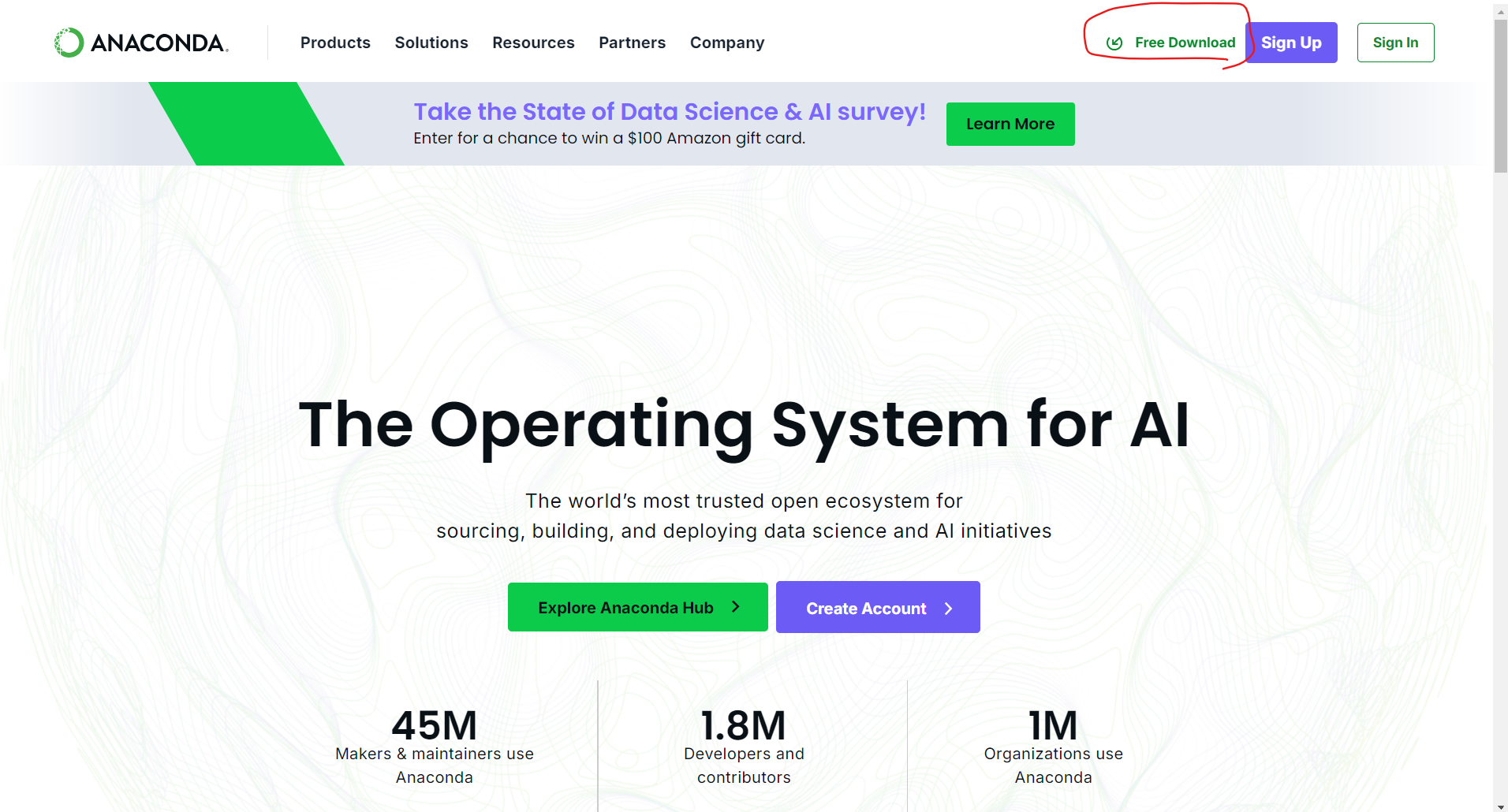Open the Company menu
This screenshot has height=812, width=1508.
[x=727, y=43]
